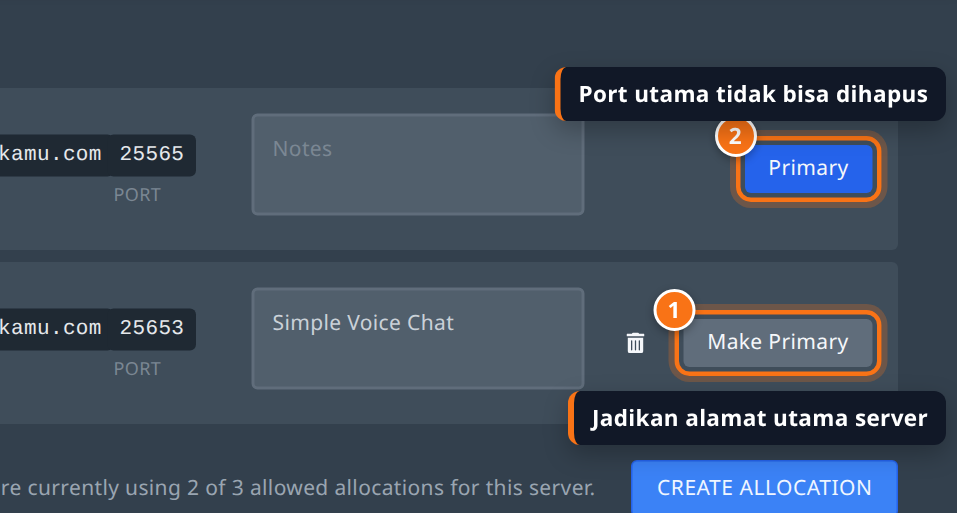957x513 pixels.
Task: Copy the port number 25565
Action: [152, 154]
